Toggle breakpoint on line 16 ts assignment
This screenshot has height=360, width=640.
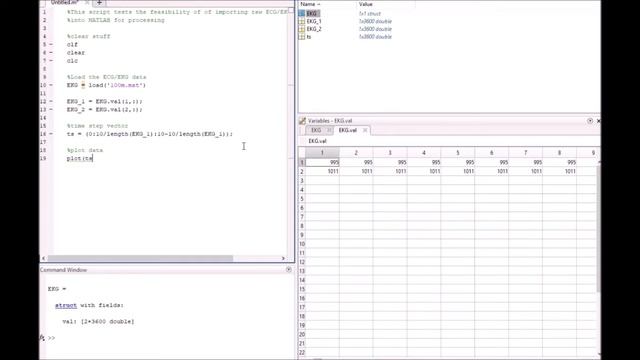click(51, 134)
